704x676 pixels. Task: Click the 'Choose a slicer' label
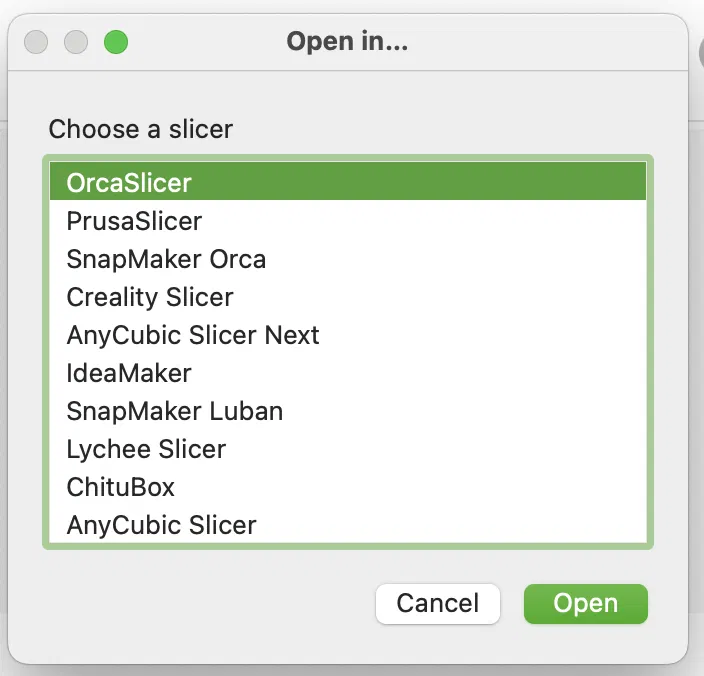[x=141, y=129]
